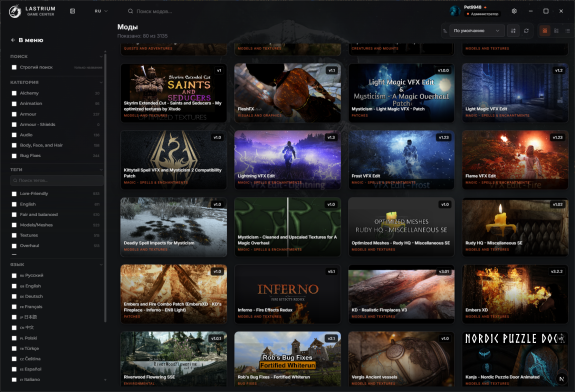Switch to list view icon

coord(568,31)
